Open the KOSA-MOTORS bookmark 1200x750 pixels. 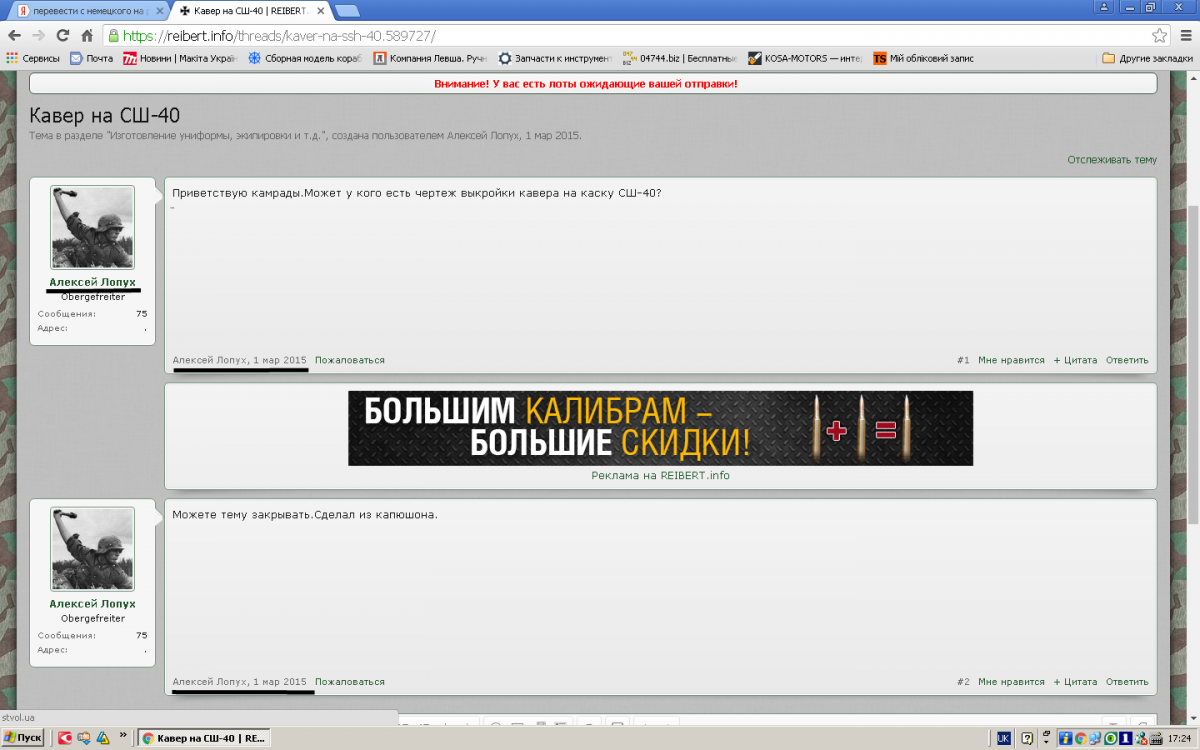(x=805, y=58)
